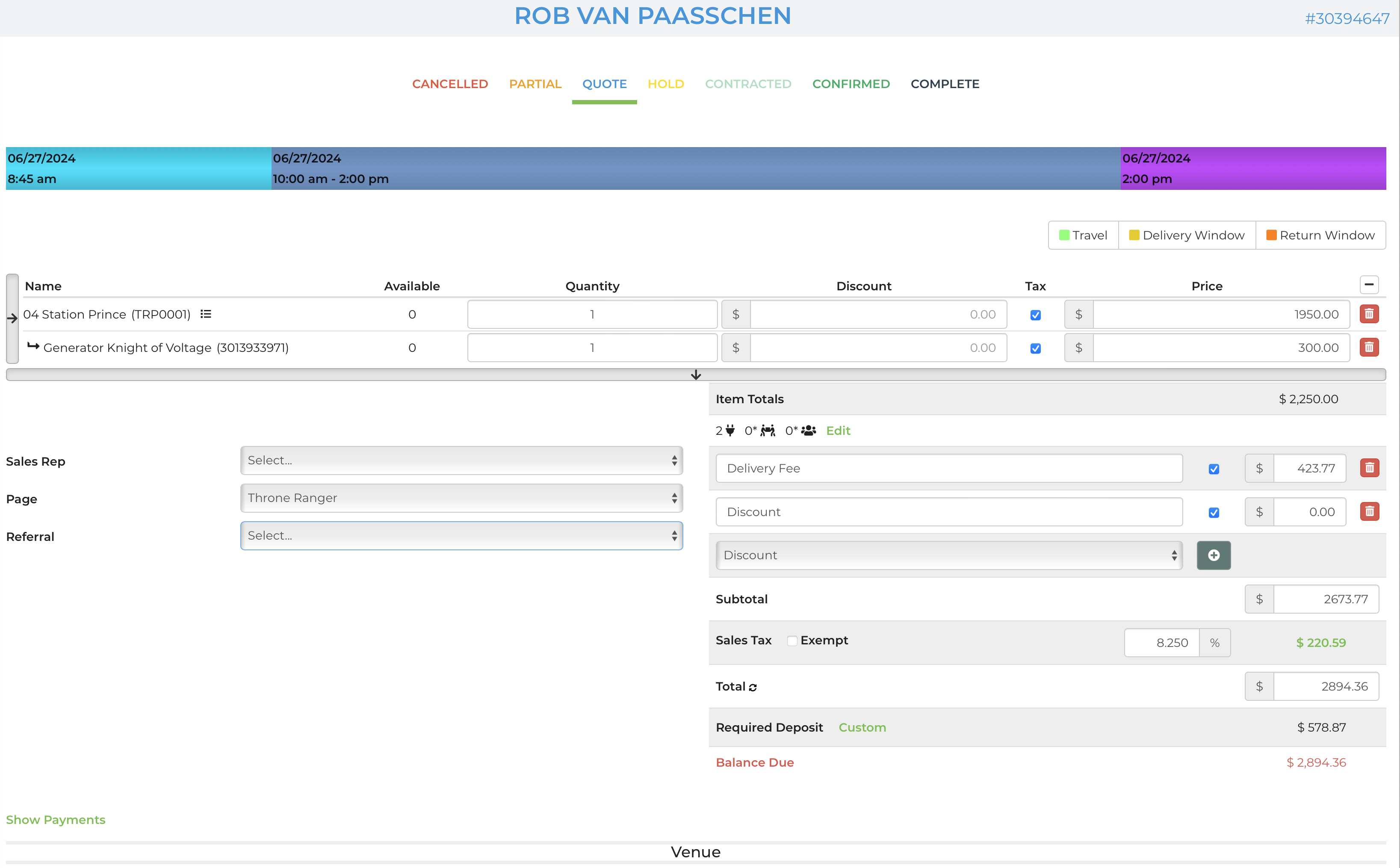1400x868 pixels.
Task: Switch status to CONFIRMED tab
Action: point(851,84)
